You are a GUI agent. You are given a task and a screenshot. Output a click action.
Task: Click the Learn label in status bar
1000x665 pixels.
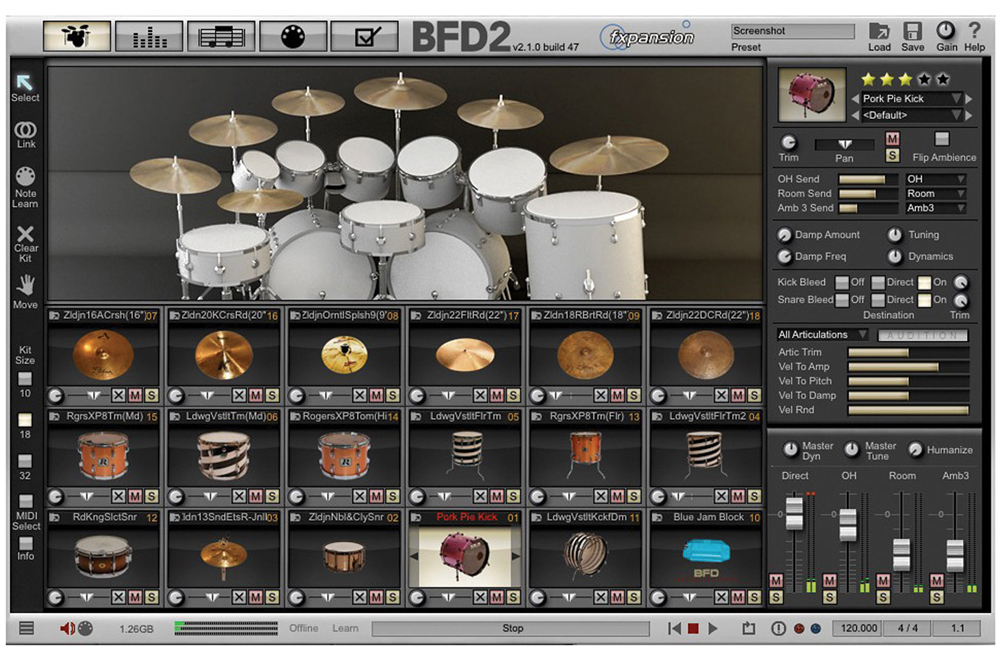345,629
